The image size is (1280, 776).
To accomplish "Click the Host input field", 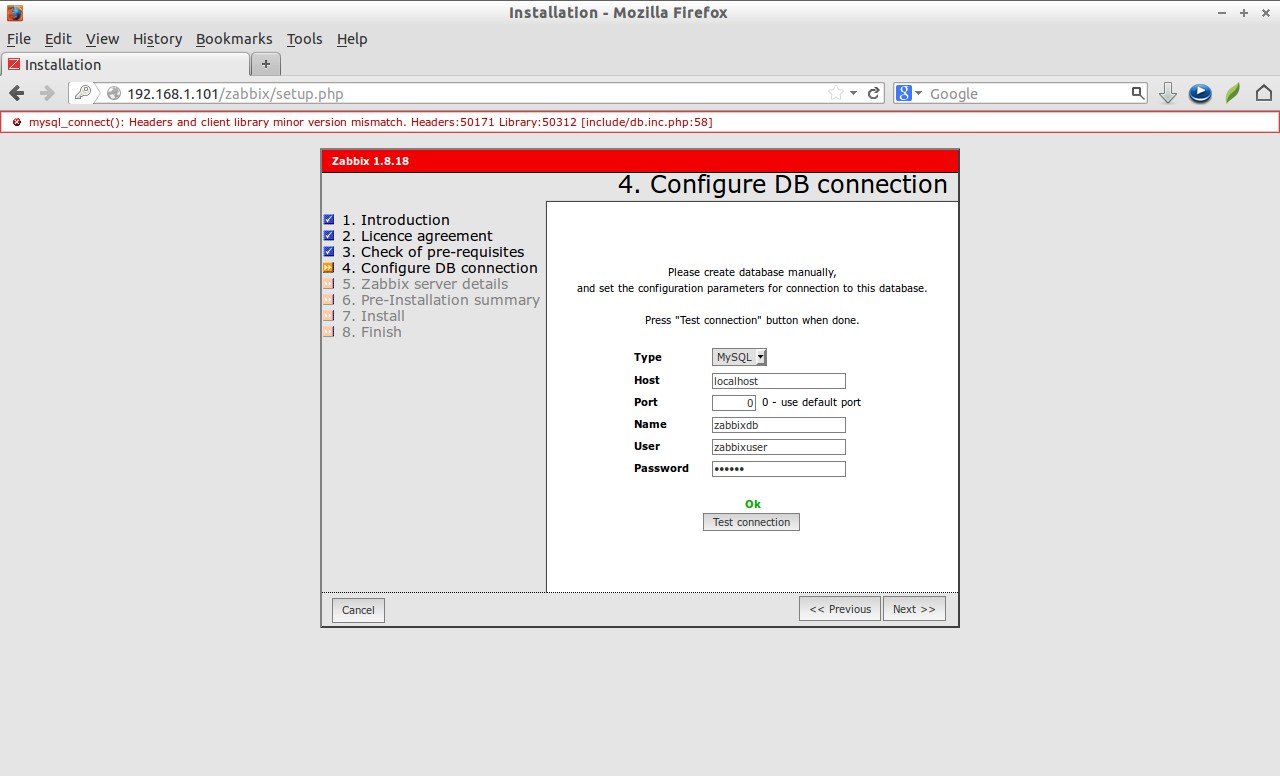I will coord(779,381).
